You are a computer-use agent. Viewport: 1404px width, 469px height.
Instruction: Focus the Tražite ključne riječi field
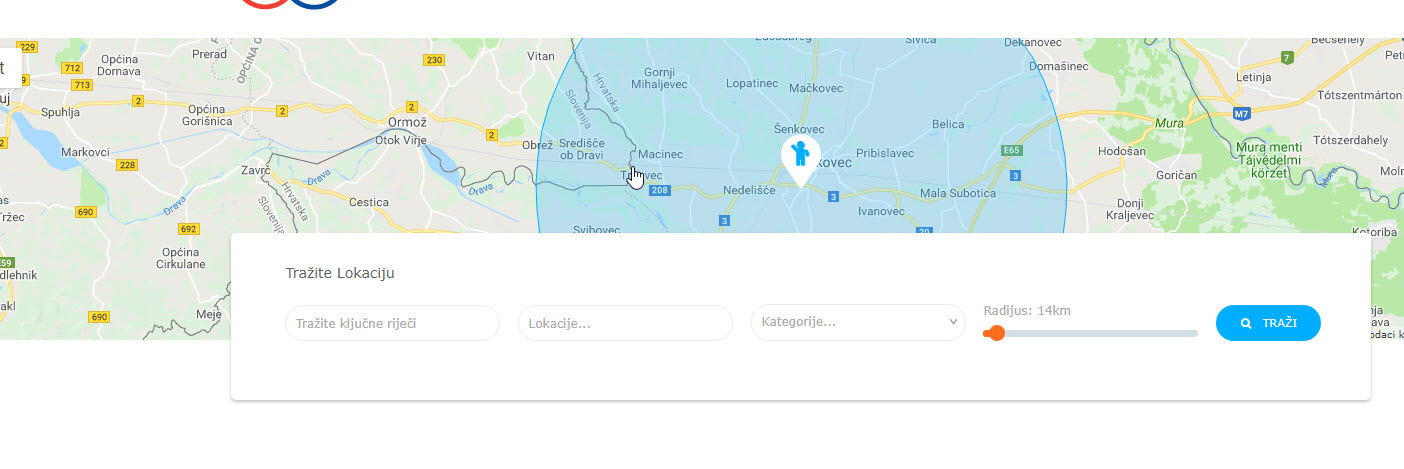coord(392,323)
